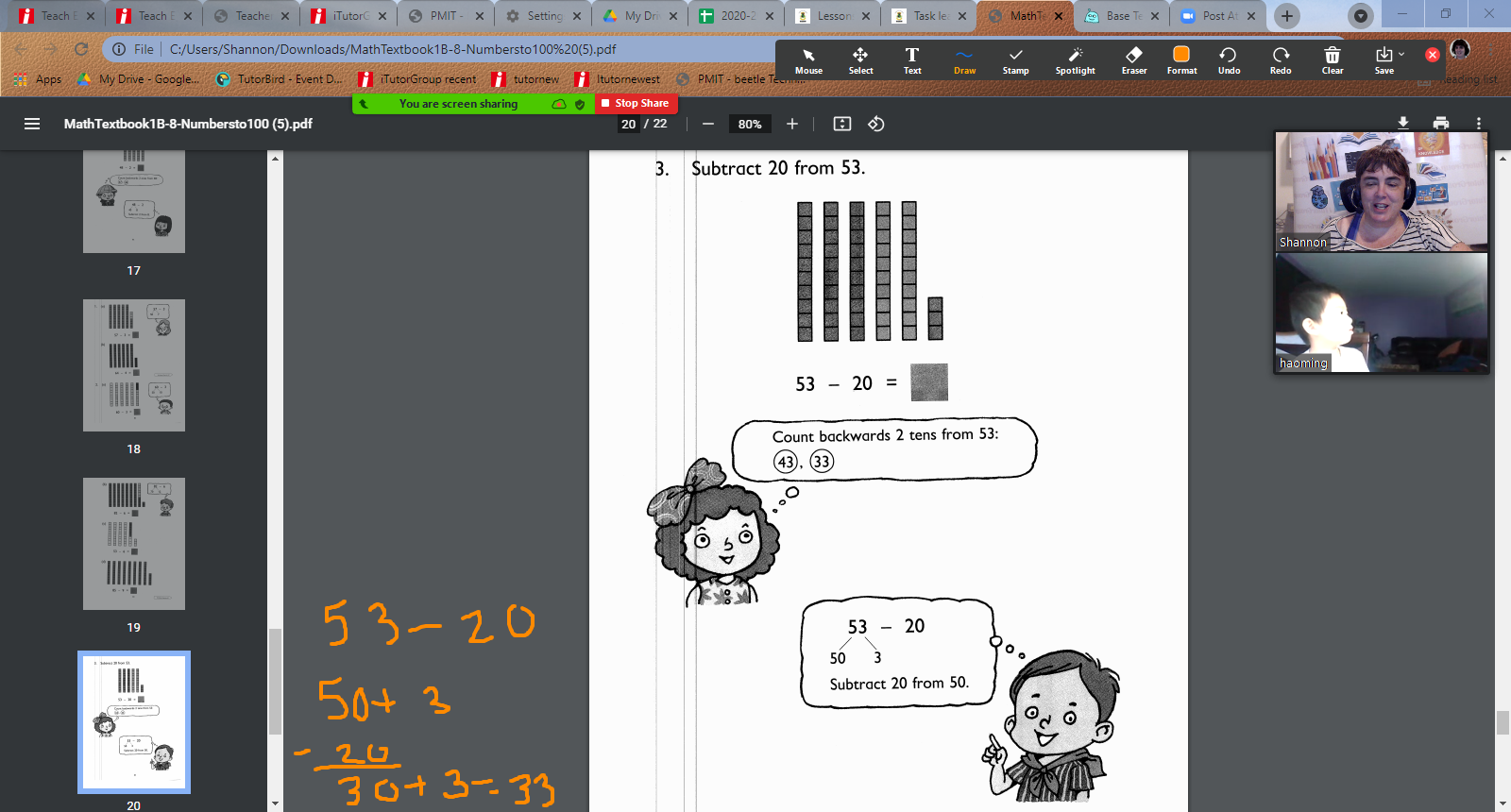Download the PDF file
Viewport: 1511px width, 812px height.
[1403, 124]
